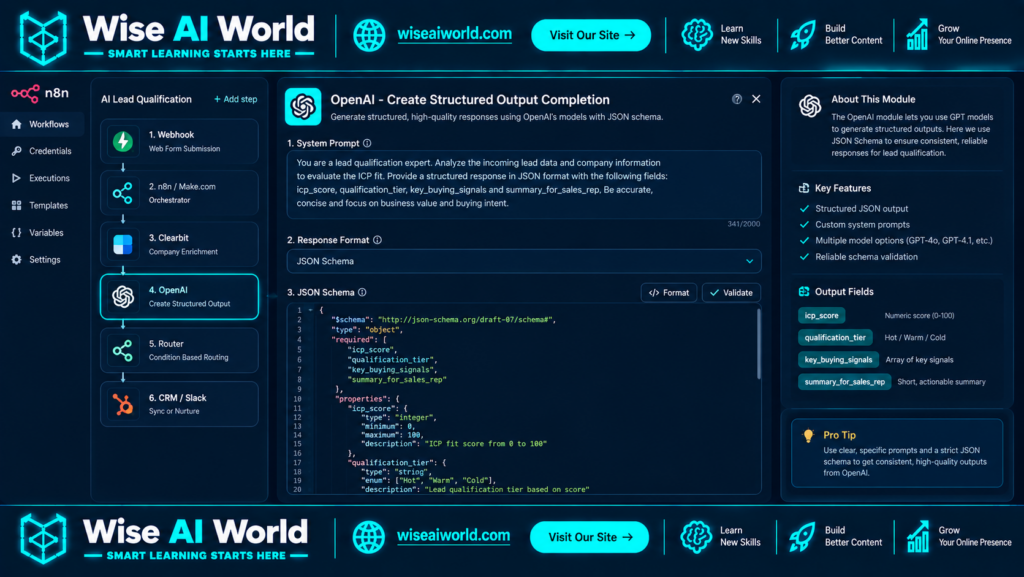Click the icp_score output field tag
This screenshot has width=1024, height=577.
(822, 315)
